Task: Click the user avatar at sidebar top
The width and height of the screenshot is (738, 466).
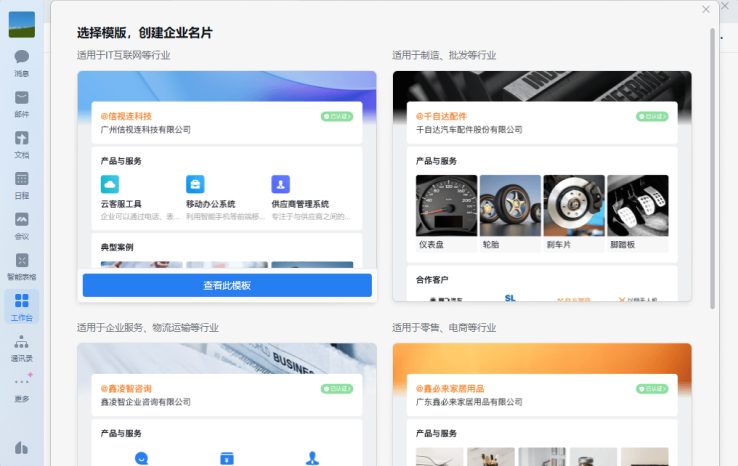Action: pos(22,24)
